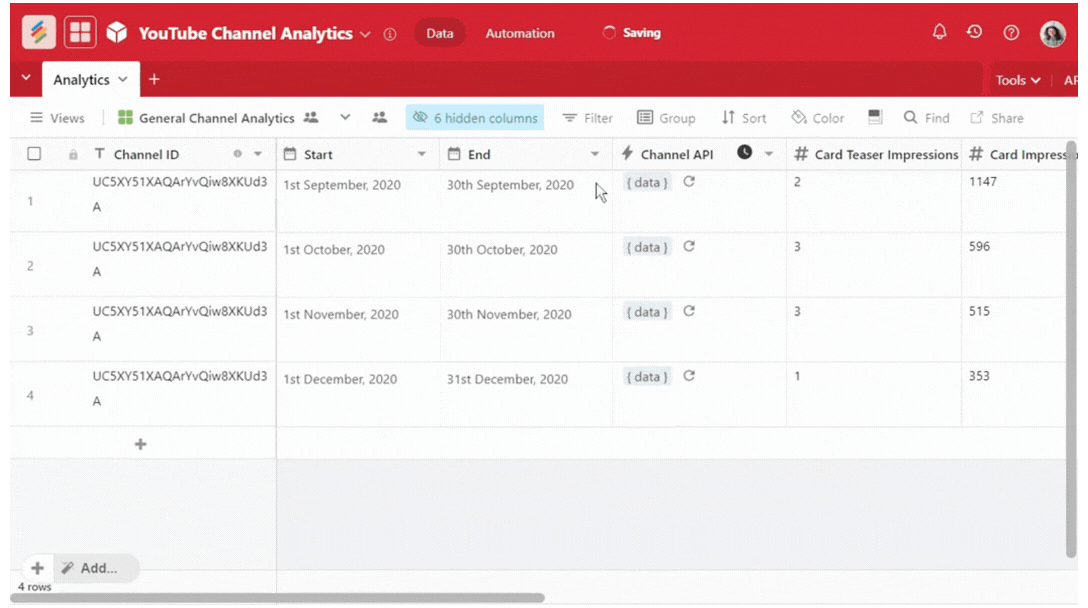Viewport: 1088px width, 608px height.
Task: Open the Group records tool
Action: point(666,117)
